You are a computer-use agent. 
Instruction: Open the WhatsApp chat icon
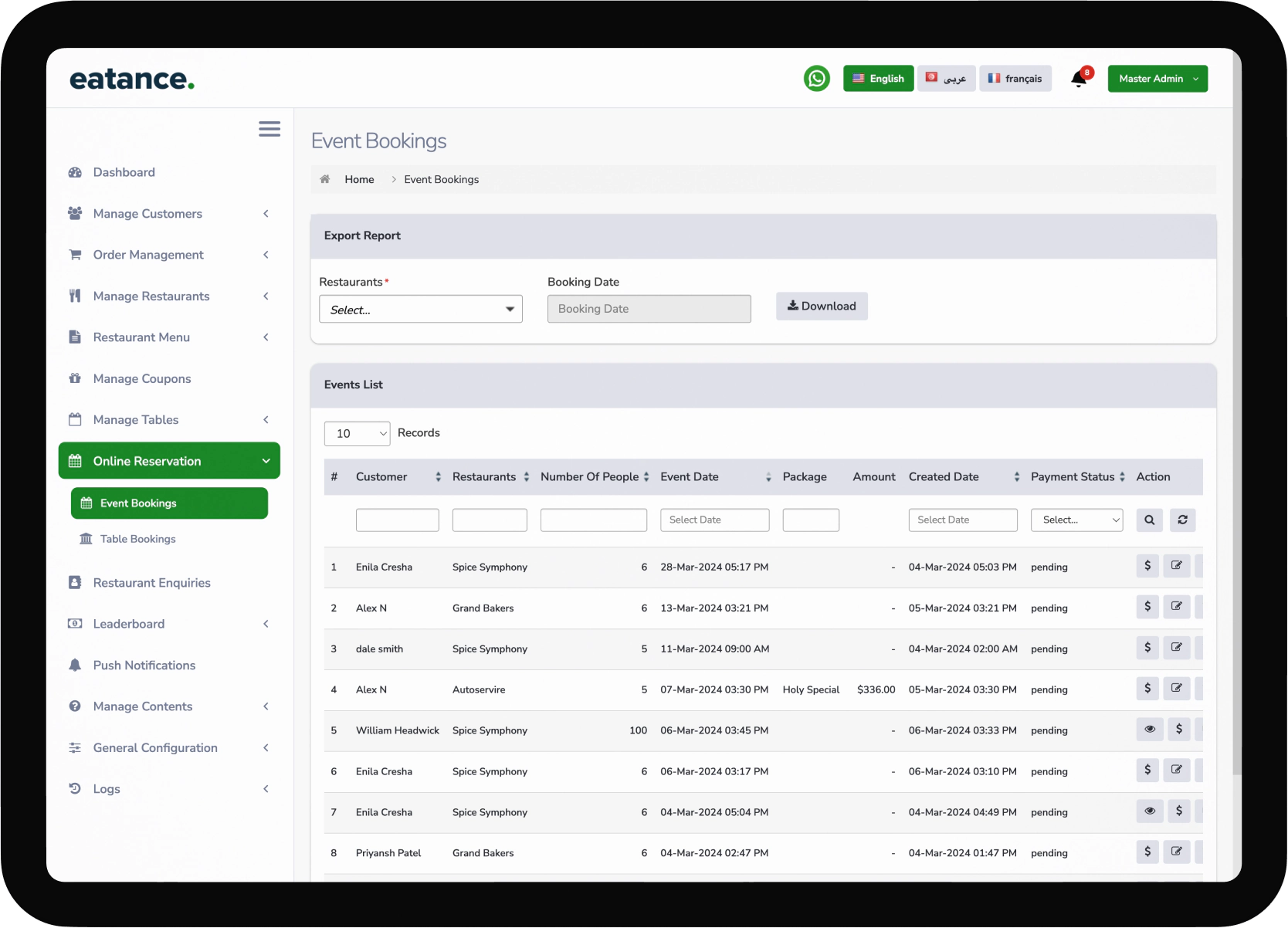click(x=816, y=79)
